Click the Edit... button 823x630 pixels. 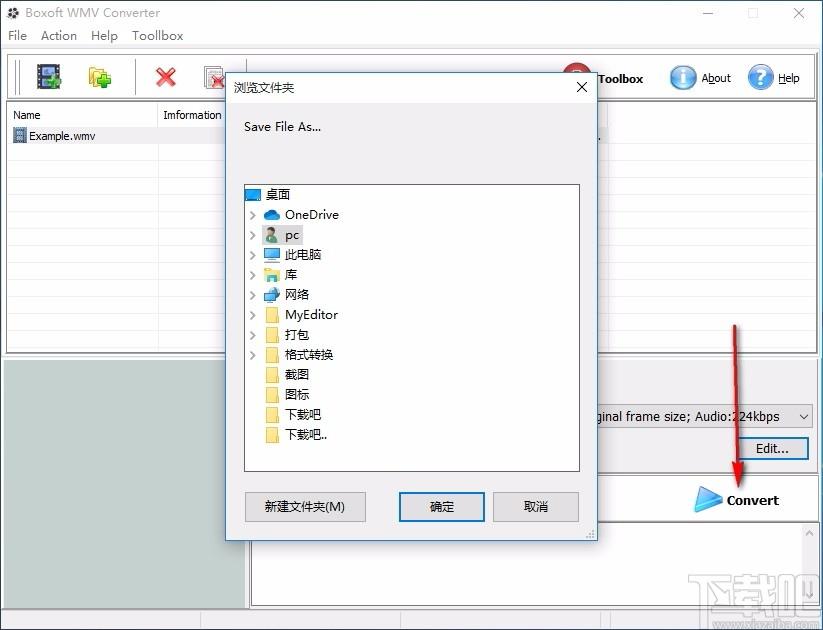click(772, 448)
